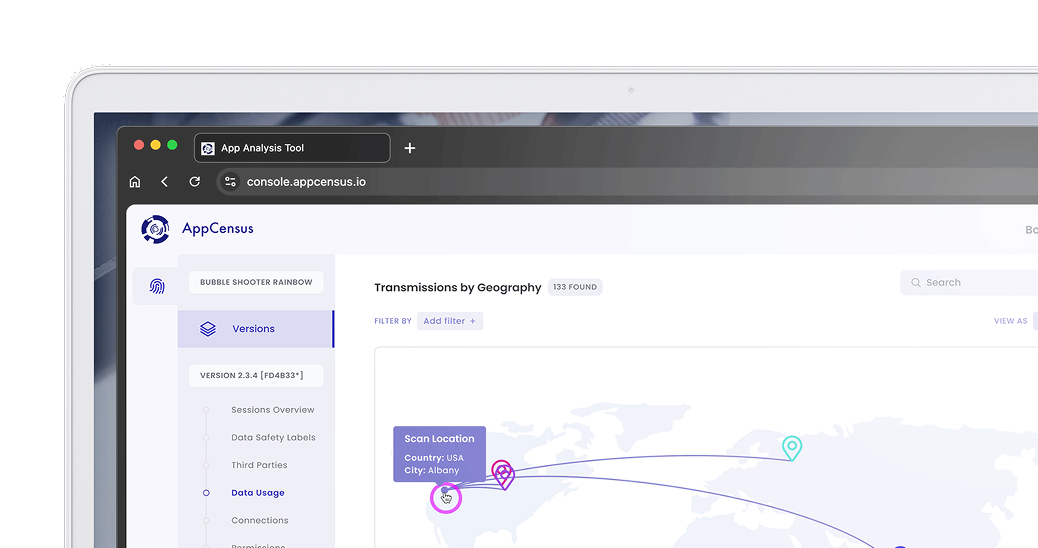The height and width of the screenshot is (548, 1038).
Task: Open Version 2.3.4 [FD4B33*] selector
Action: (256, 375)
